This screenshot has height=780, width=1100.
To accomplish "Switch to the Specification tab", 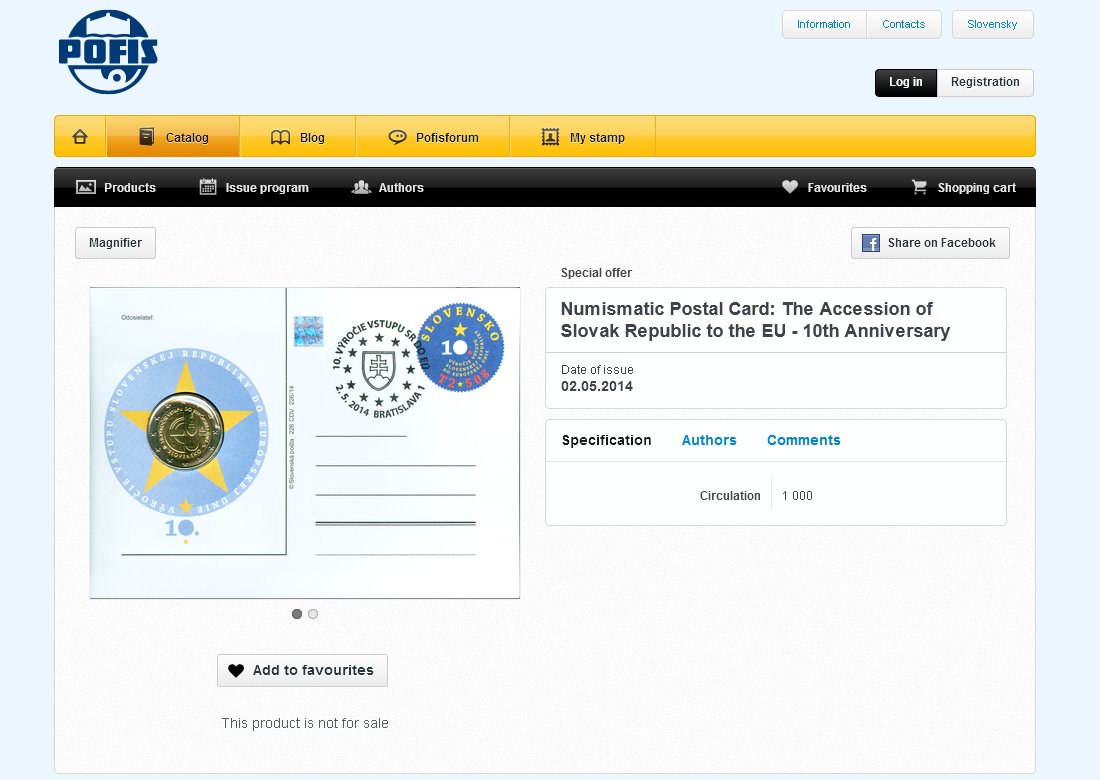I will [x=606, y=440].
